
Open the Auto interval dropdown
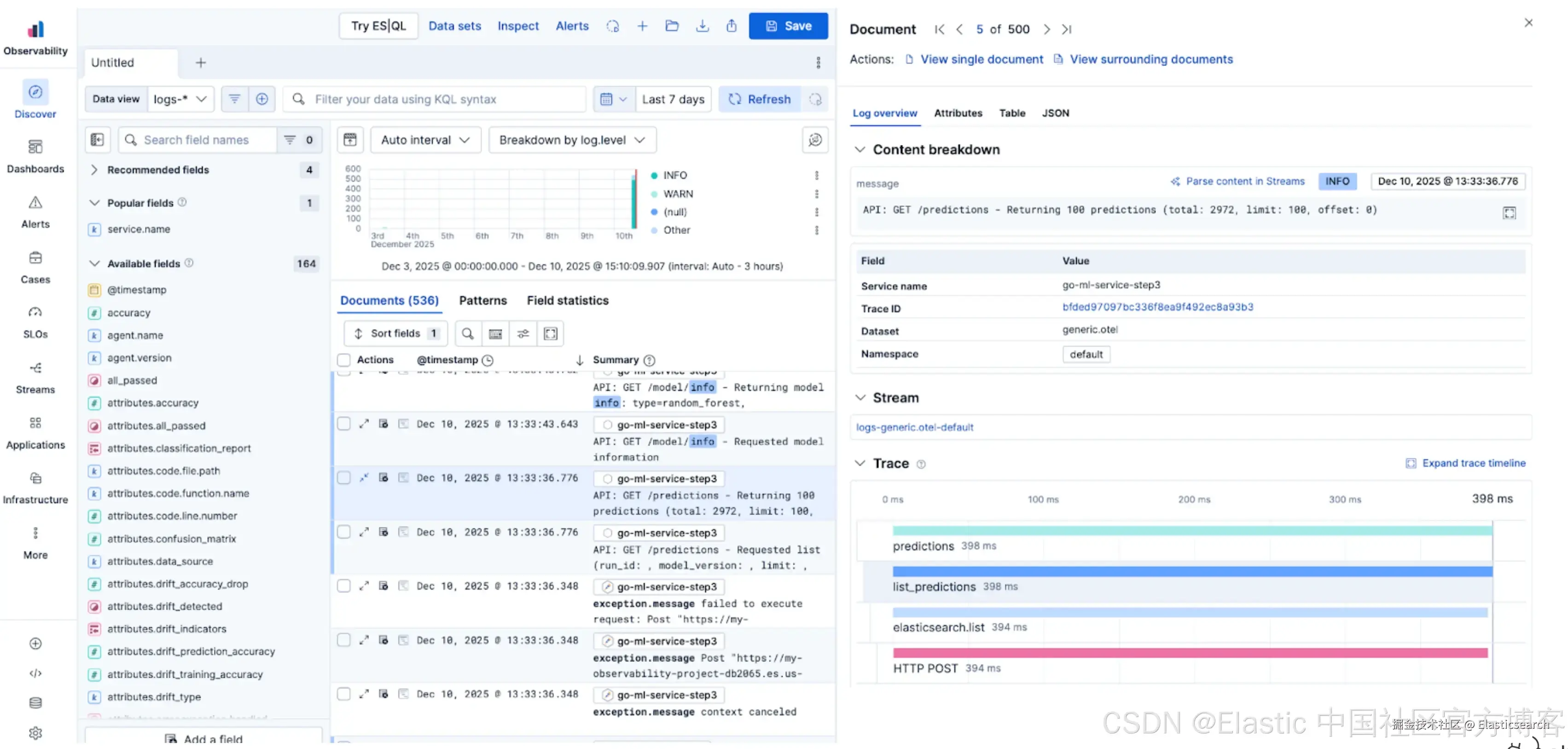425,140
